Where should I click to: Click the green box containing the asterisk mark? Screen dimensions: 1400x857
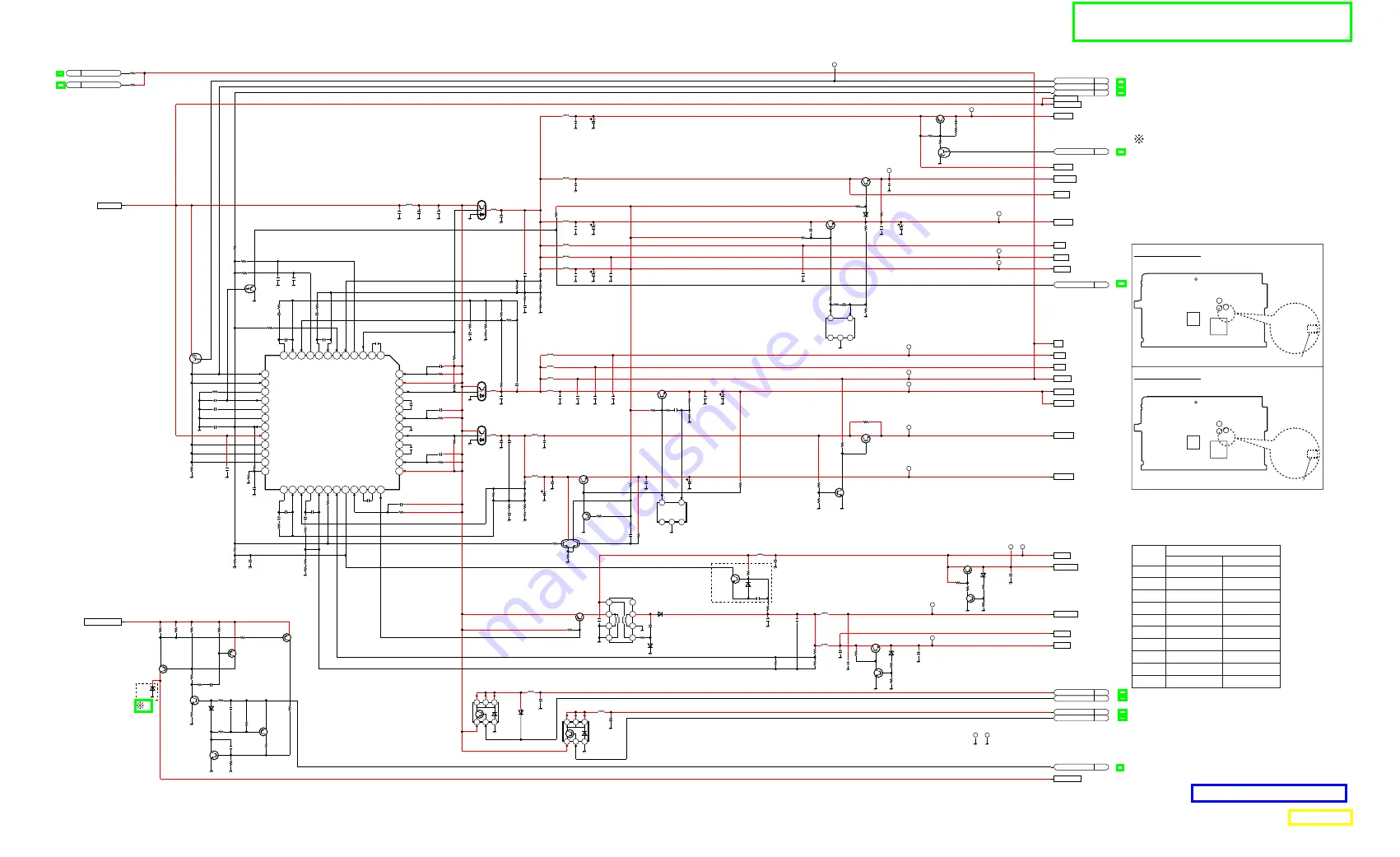143,706
